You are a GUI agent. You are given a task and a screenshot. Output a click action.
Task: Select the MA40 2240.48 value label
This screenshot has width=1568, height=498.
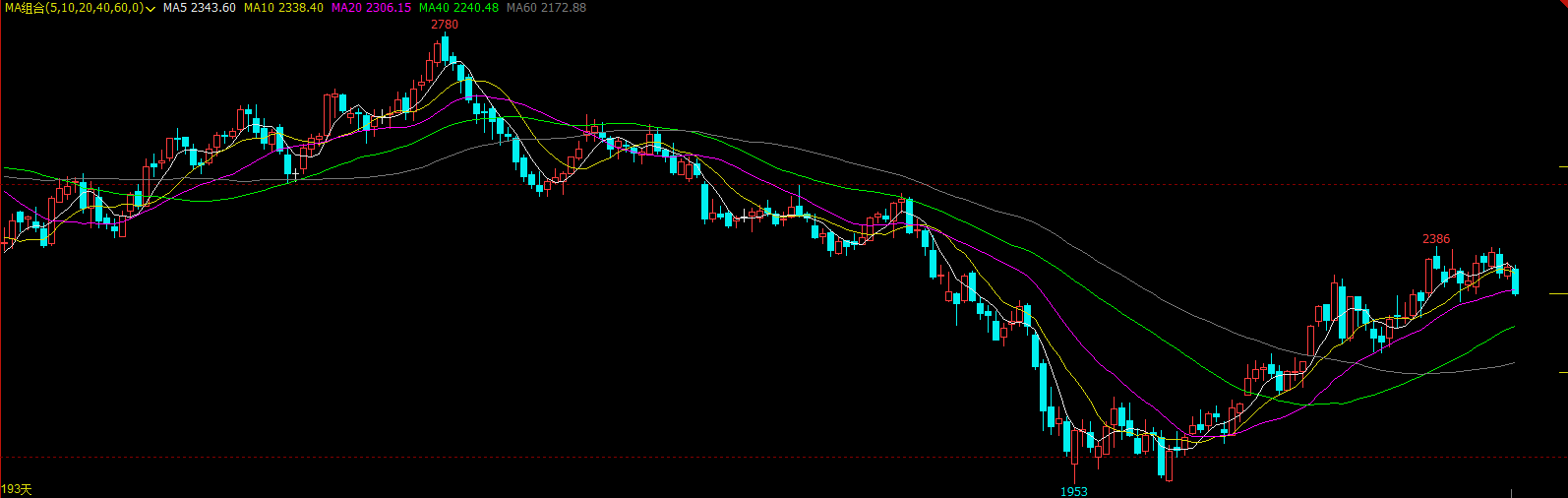click(458, 8)
